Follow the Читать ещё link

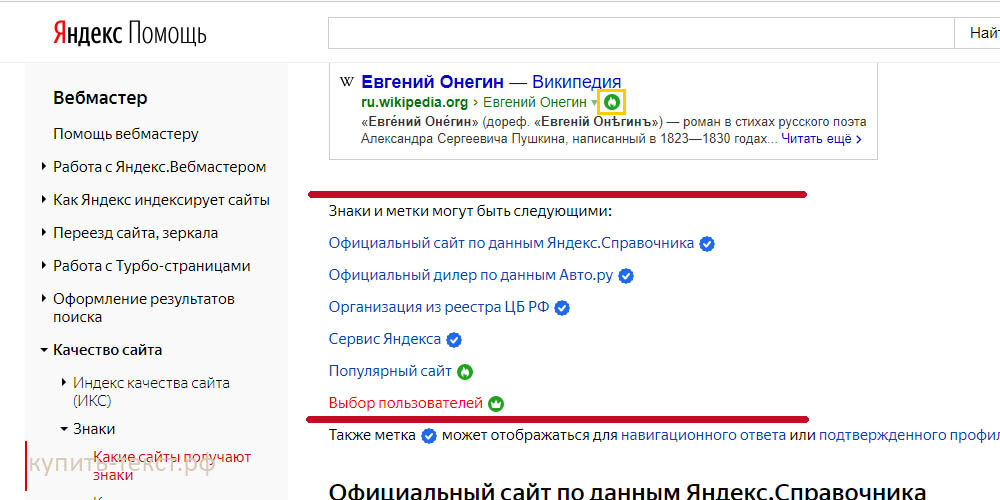coord(821,138)
